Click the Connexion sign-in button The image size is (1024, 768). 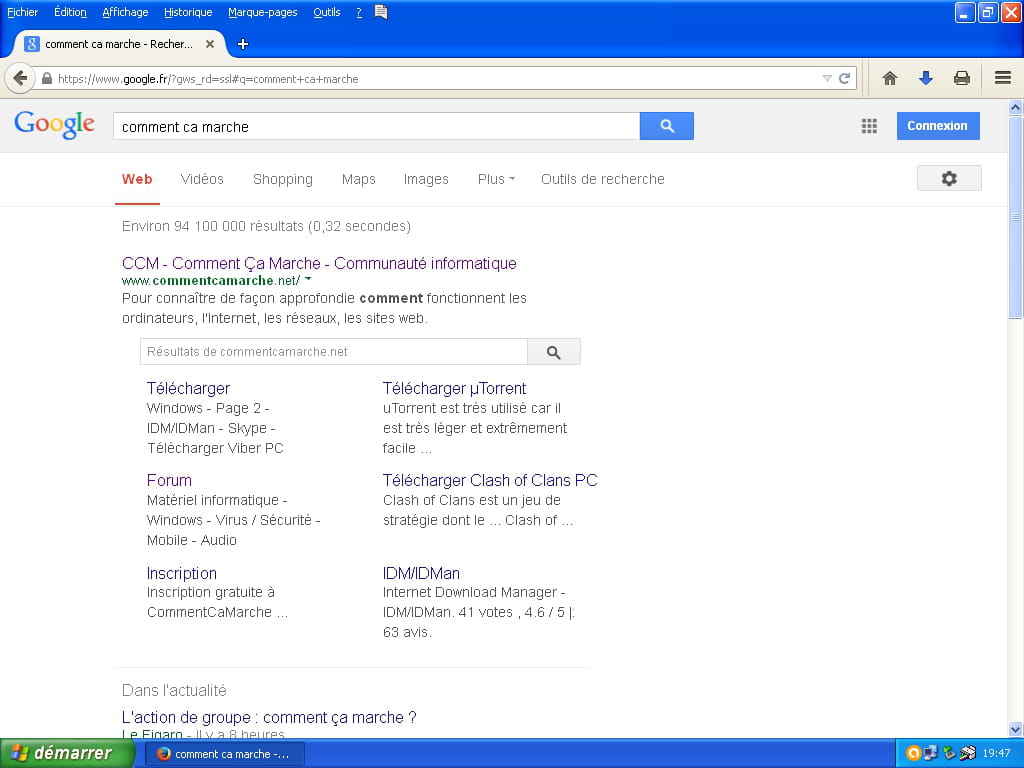coord(937,126)
